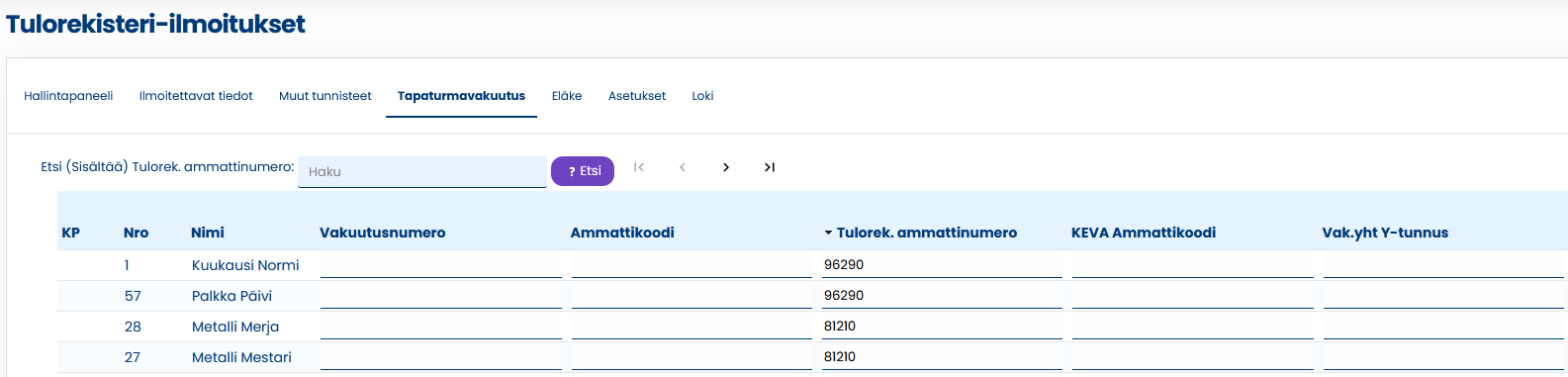The height and width of the screenshot is (377, 1568).
Task: Click the Etsi search button
Action: pos(583,171)
